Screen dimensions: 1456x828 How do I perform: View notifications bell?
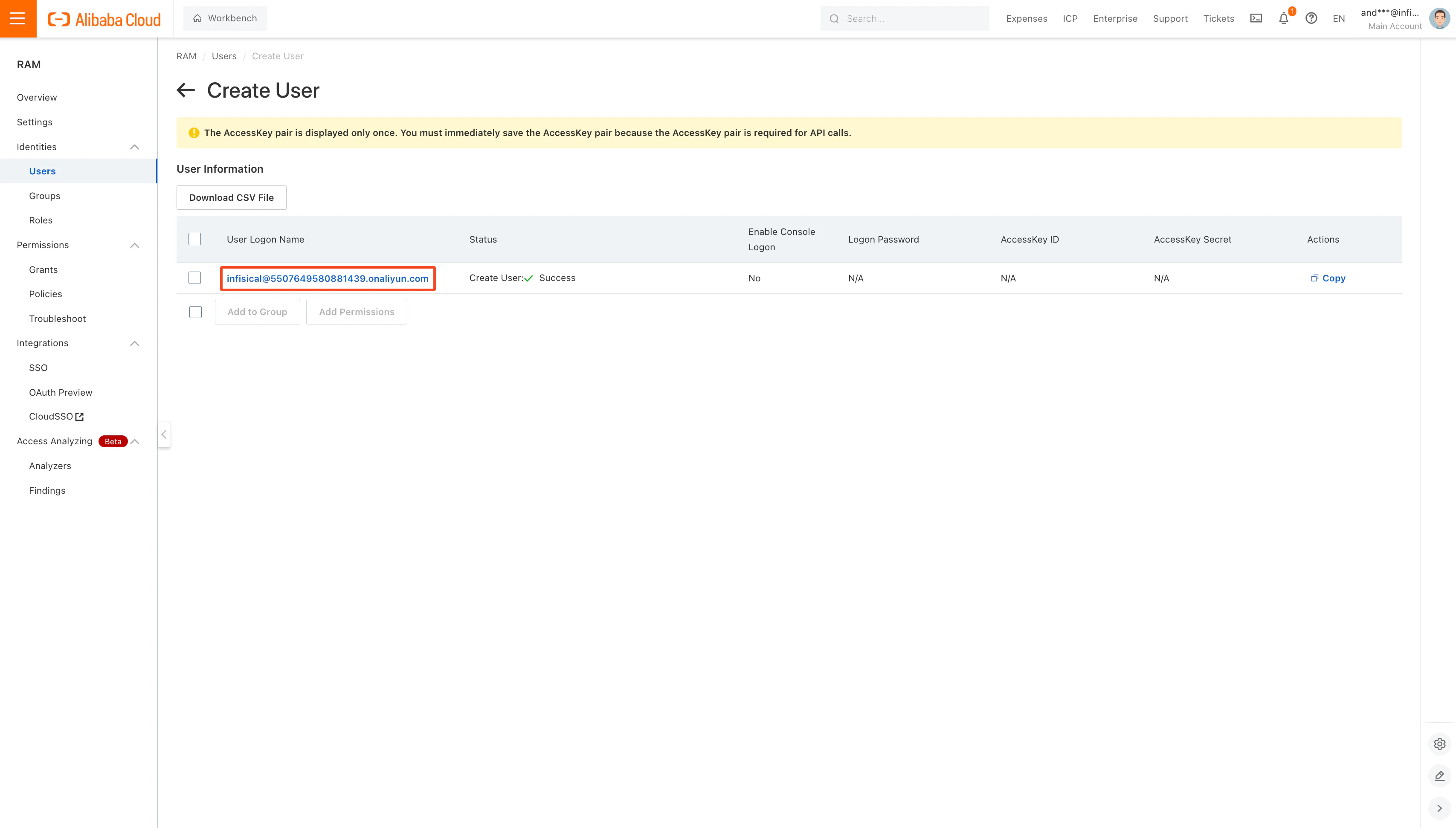click(1284, 19)
